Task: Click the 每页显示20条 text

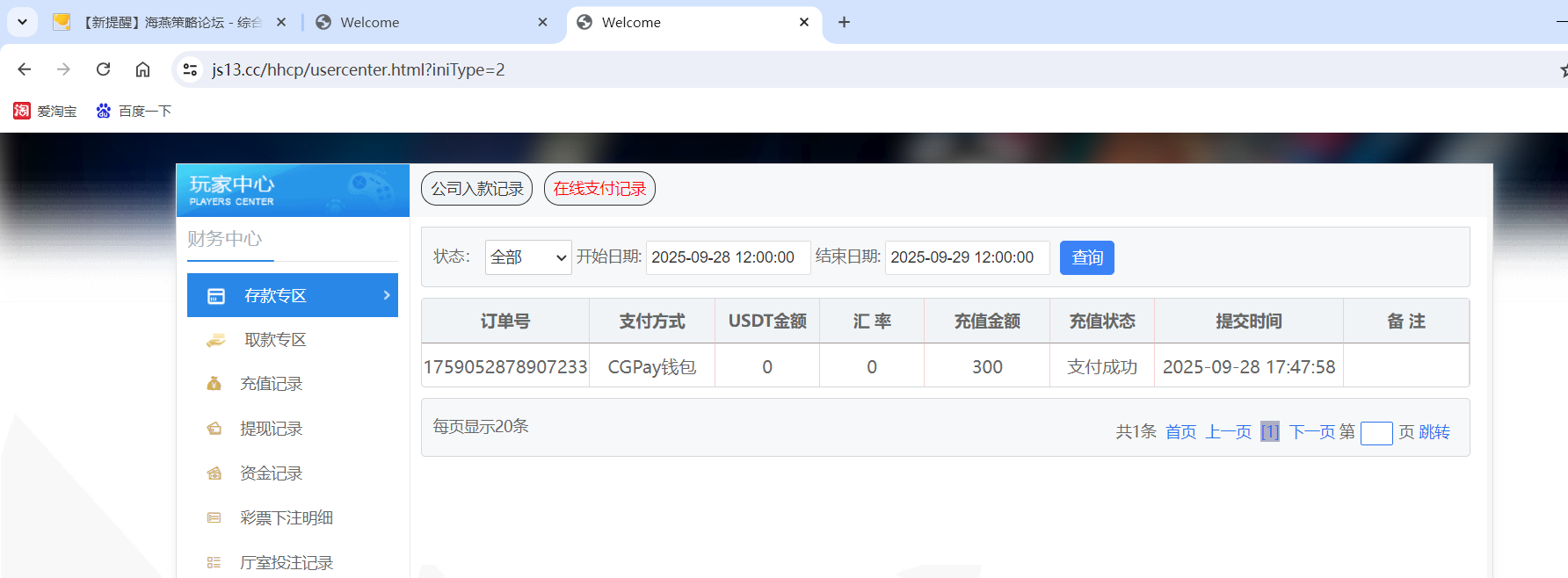Action: (481, 426)
